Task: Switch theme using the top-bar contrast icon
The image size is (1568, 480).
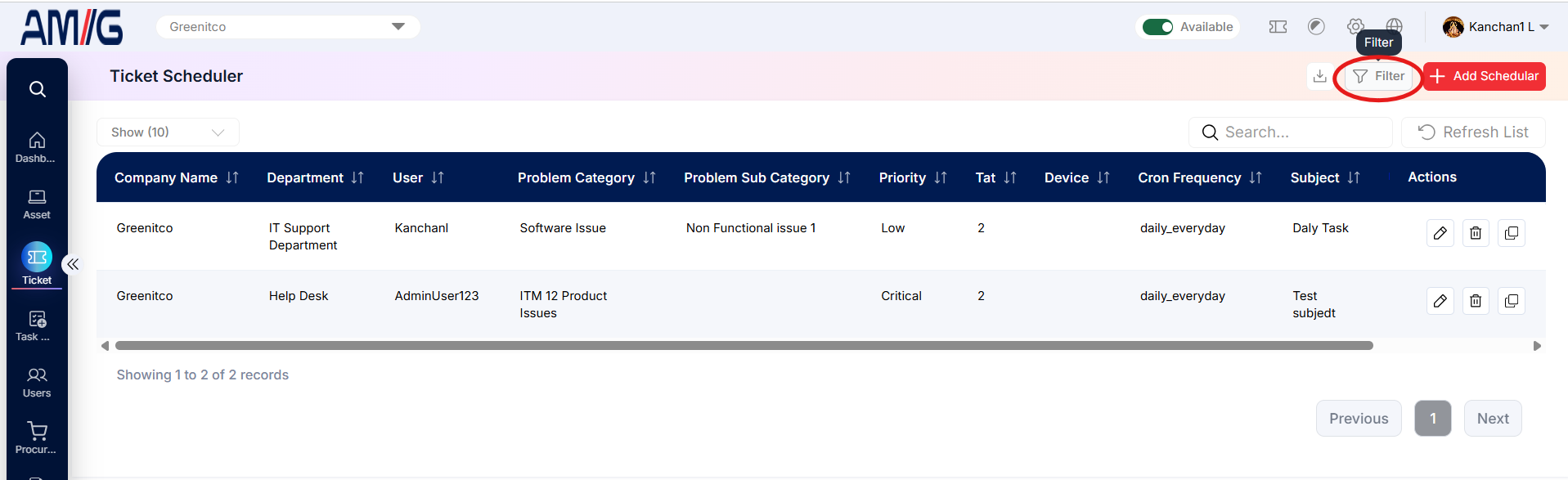Action: tap(1316, 27)
